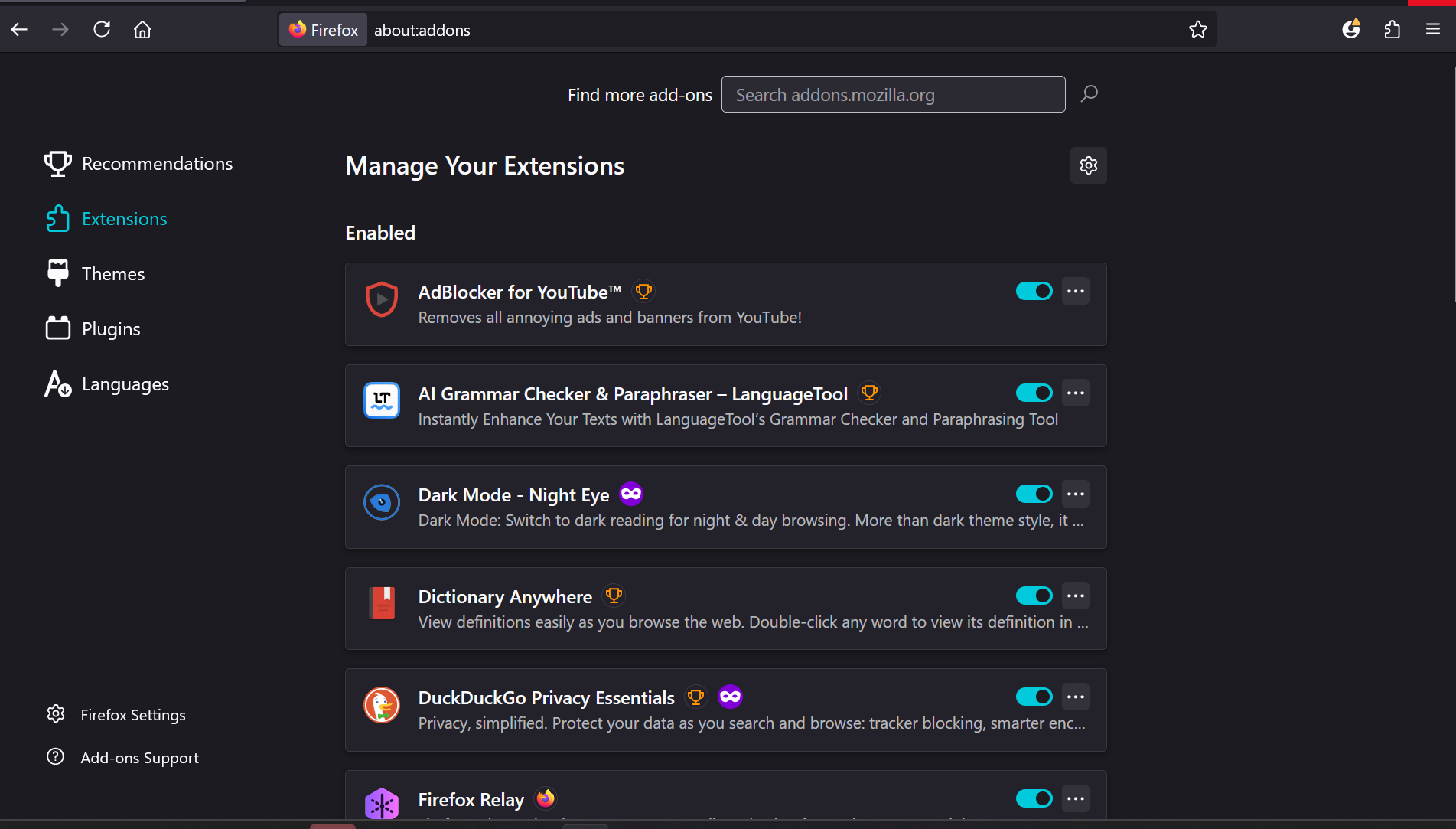1456x829 pixels.
Task: Click the recommended trophy on DuckDuckGo
Action: 695,697
